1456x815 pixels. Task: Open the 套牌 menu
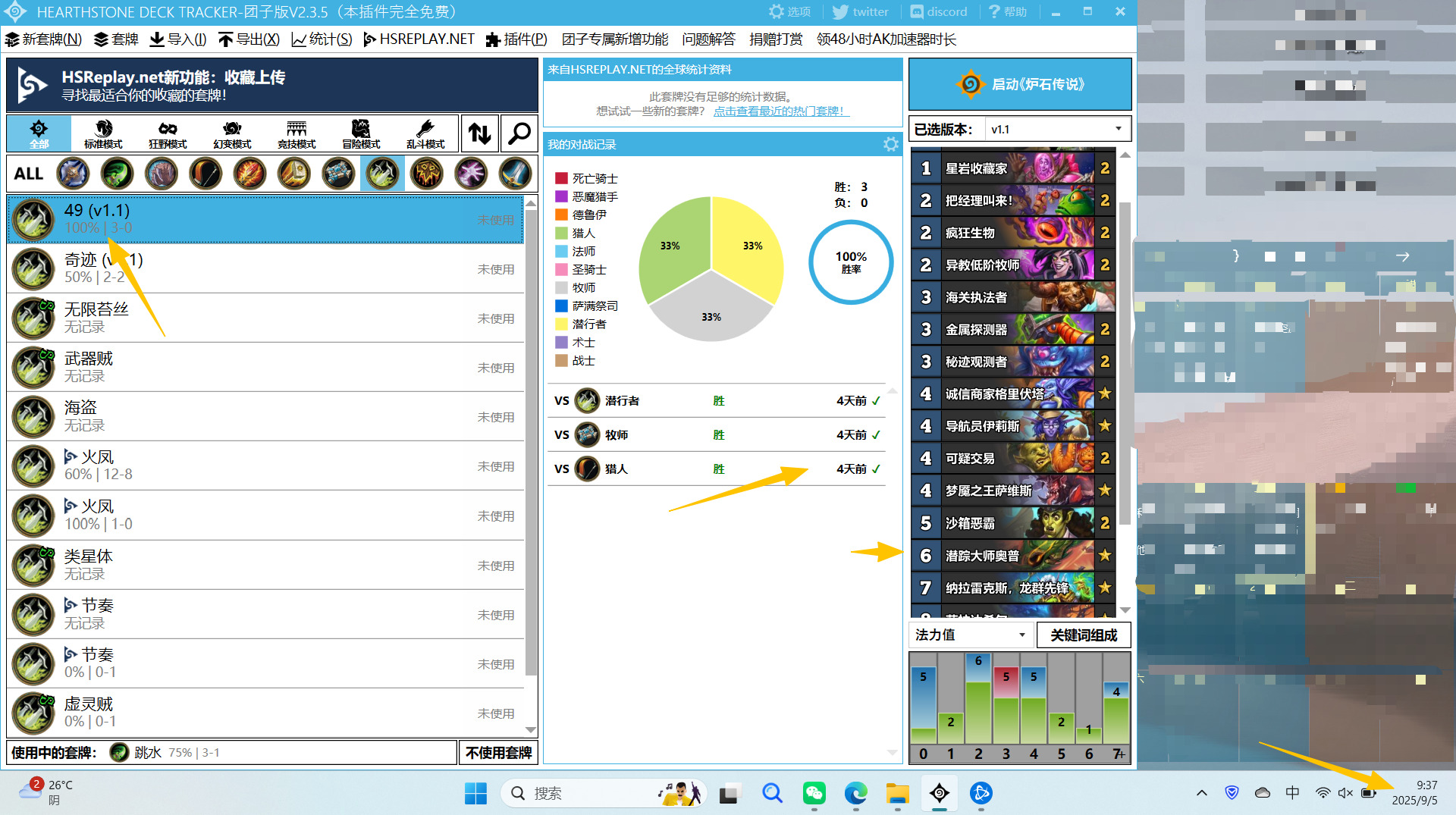tap(116, 39)
